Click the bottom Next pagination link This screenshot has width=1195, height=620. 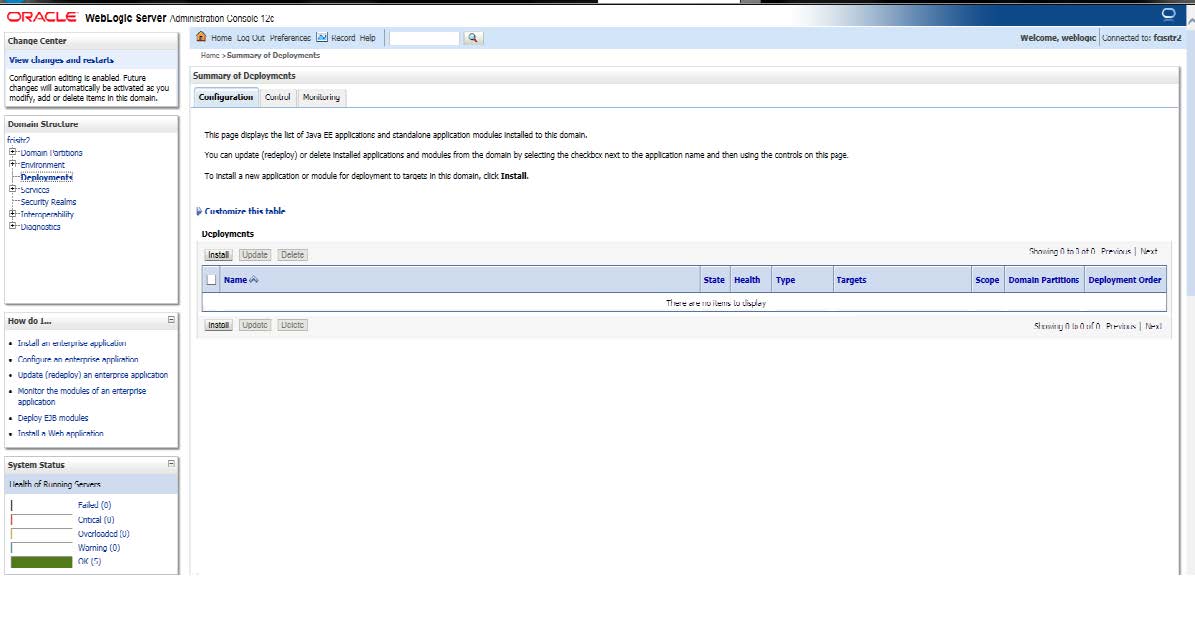pyautogui.click(x=1153, y=326)
